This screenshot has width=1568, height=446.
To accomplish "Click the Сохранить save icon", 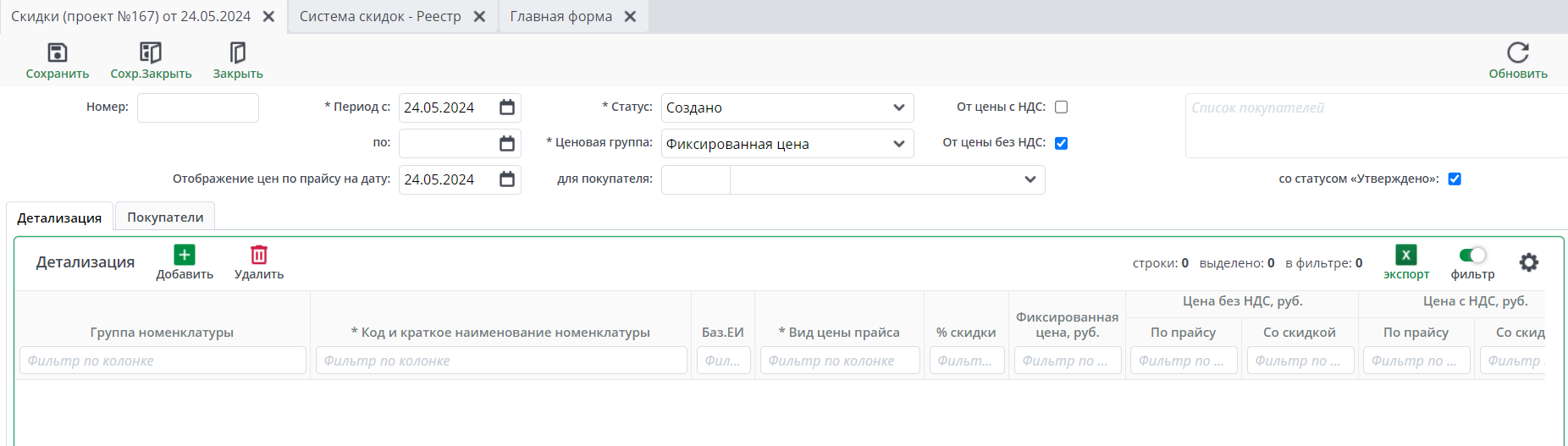I will click(x=57, y=53).
